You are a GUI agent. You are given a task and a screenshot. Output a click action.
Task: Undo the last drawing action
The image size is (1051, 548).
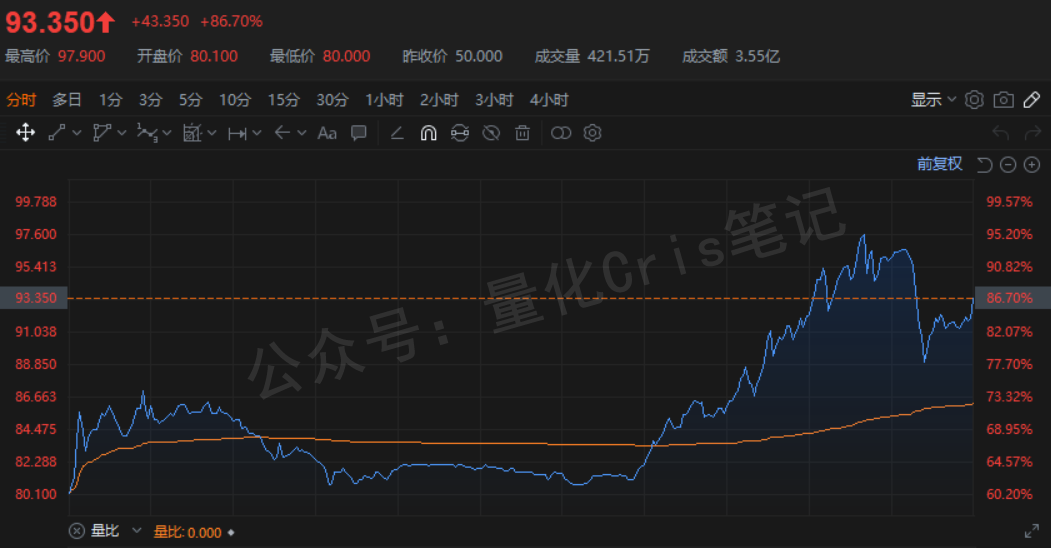tap(1001, 133)
